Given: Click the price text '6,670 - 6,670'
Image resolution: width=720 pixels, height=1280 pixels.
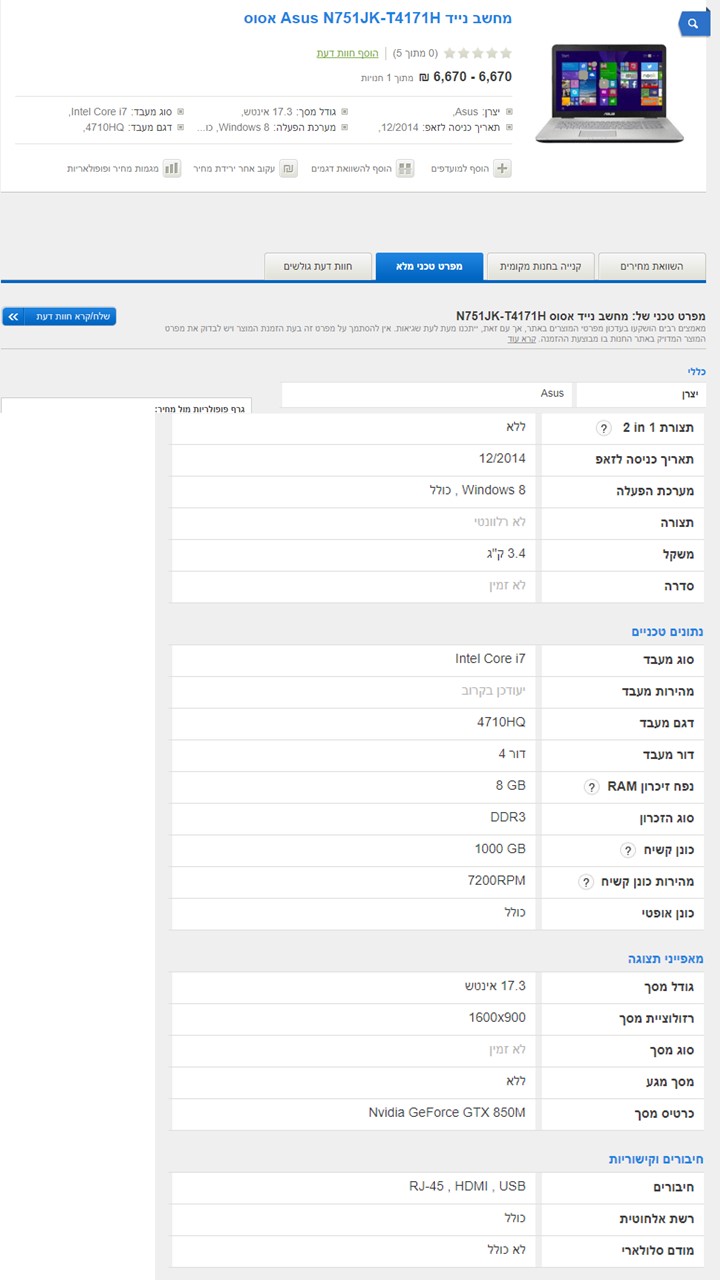Looking at the screenshot, I should pyautogui.click(x=472, y=76).
